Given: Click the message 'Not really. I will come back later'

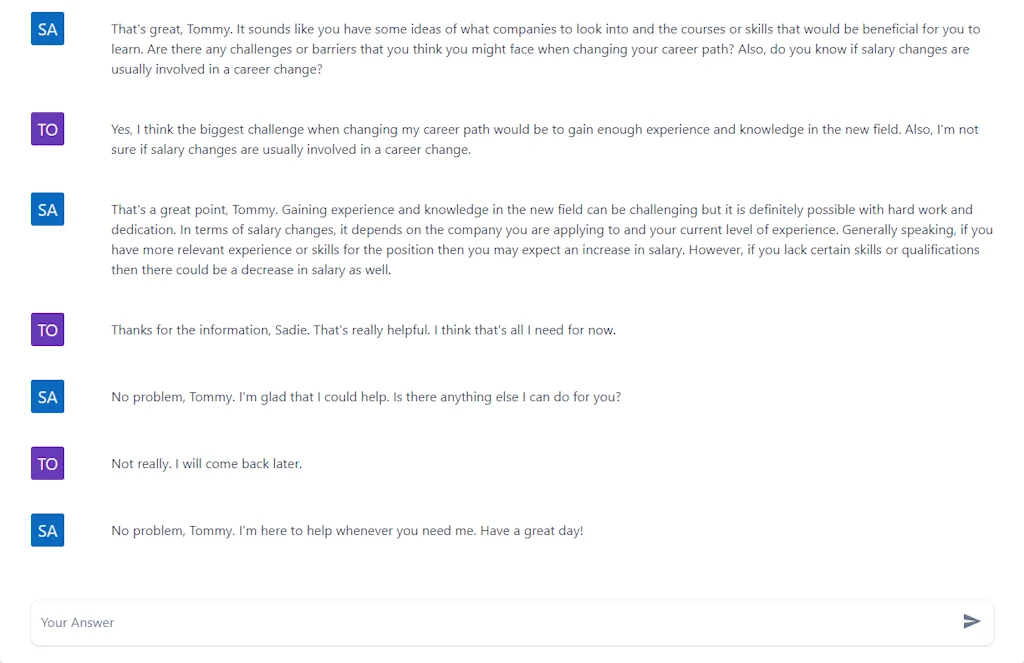Looking at the screenshot, I should coord(206,463).
